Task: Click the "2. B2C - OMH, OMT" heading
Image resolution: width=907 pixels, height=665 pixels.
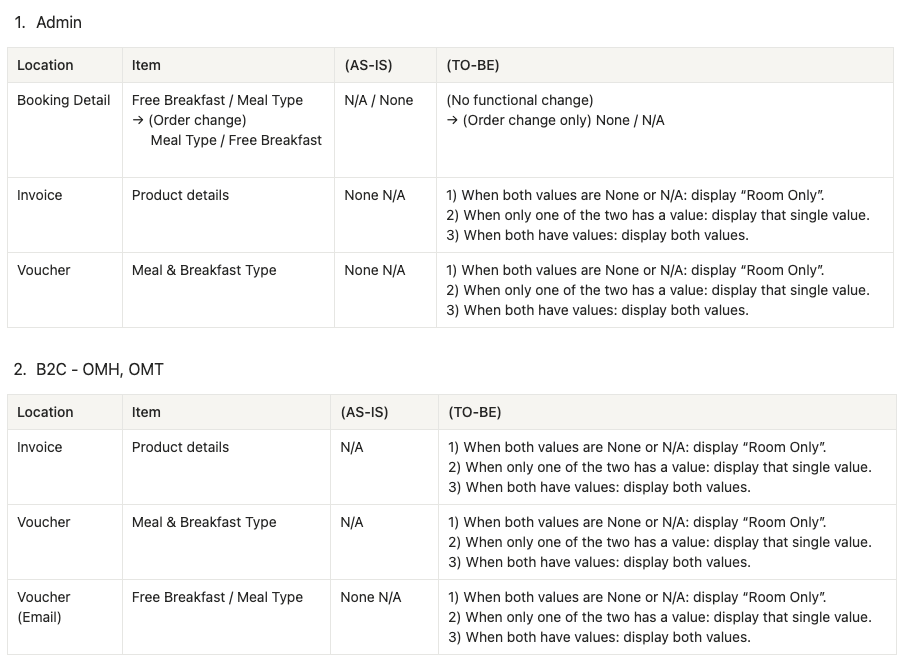Action: point(89,369)
